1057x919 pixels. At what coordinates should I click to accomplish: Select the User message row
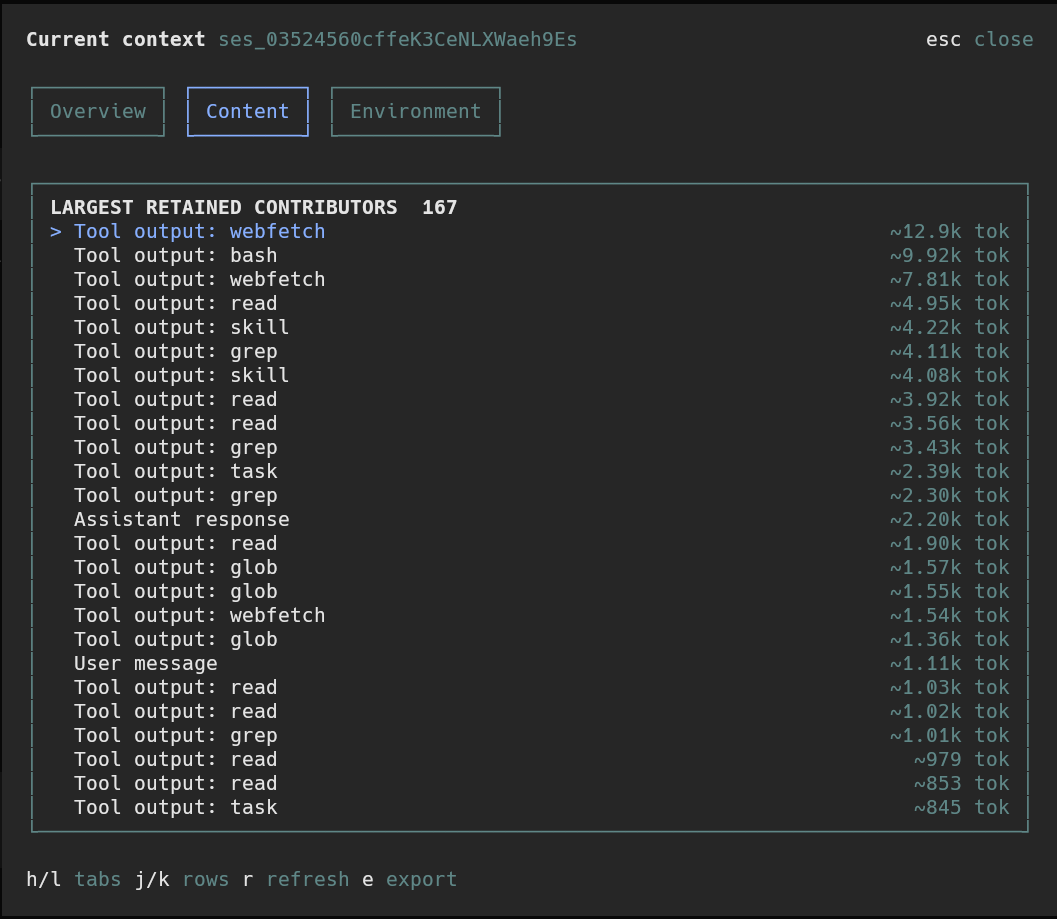point(530,663)
